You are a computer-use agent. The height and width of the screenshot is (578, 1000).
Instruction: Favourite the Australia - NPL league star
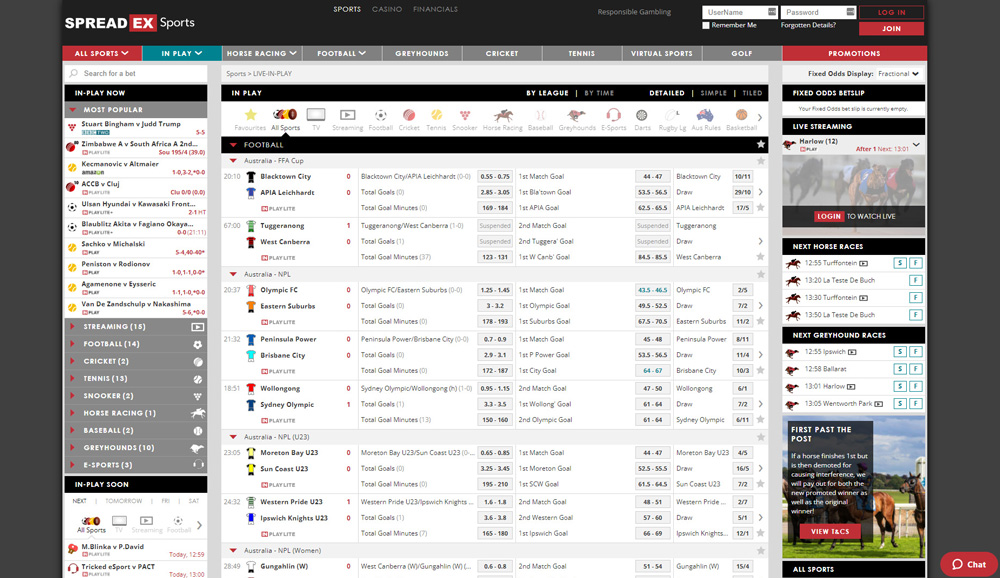click(x=760, y=274)
